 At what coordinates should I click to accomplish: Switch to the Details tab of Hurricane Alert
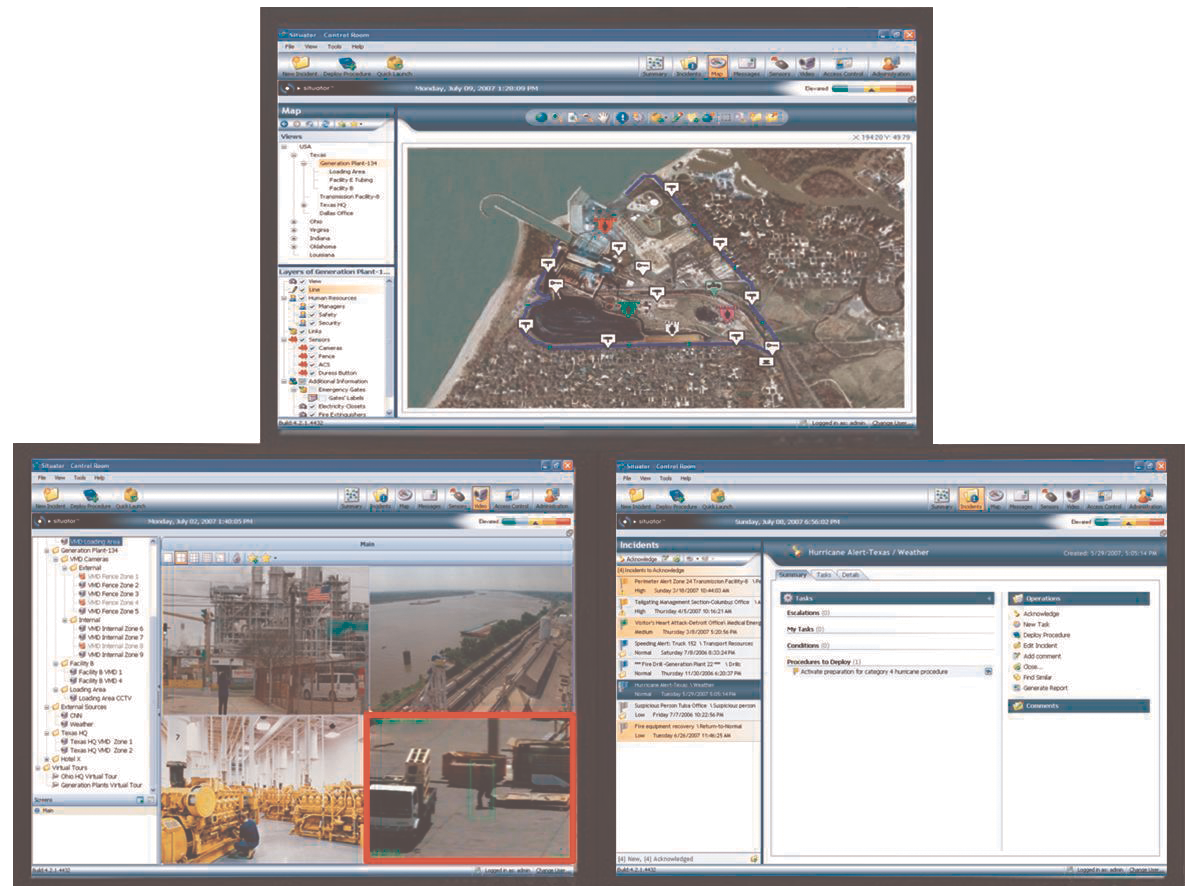point(851,575)
